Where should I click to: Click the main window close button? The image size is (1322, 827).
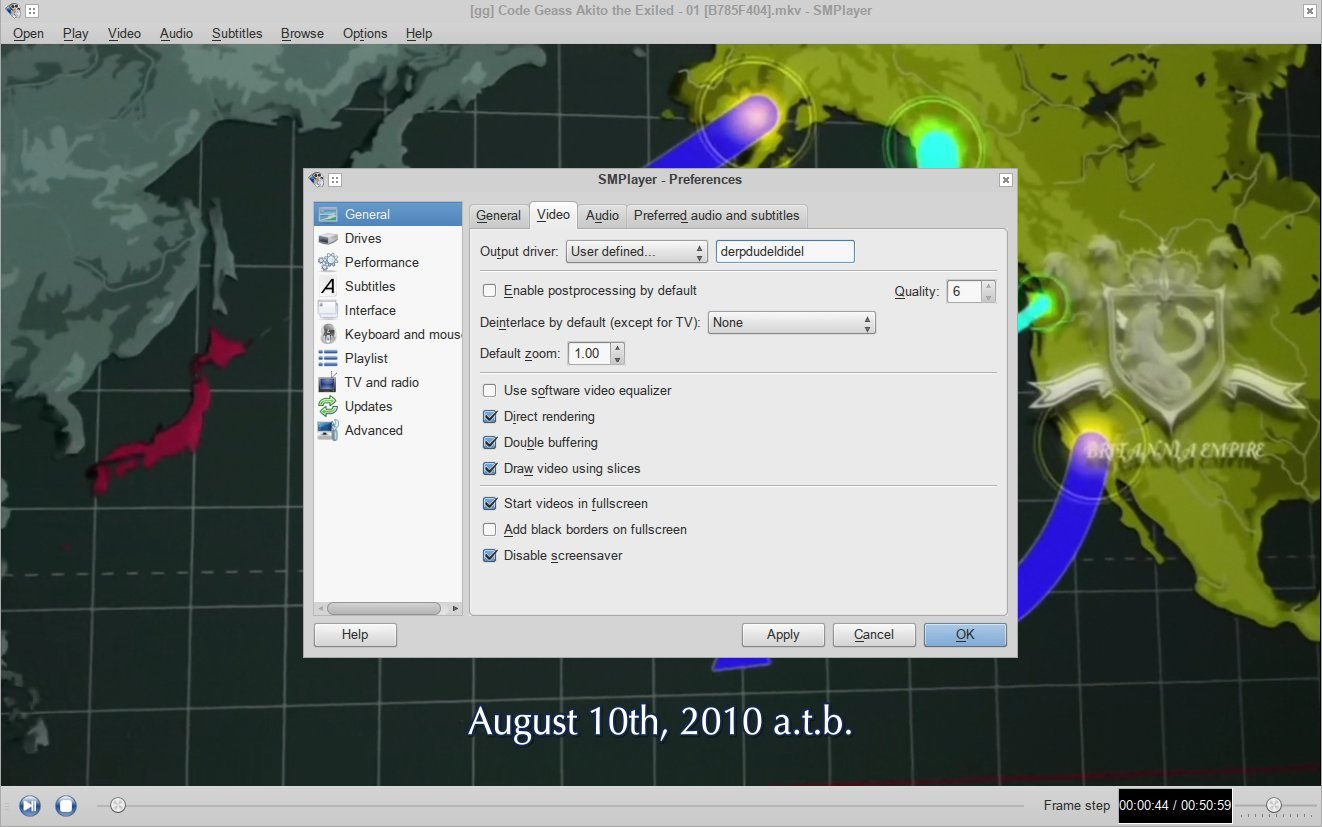click(x=1310, y=11)
